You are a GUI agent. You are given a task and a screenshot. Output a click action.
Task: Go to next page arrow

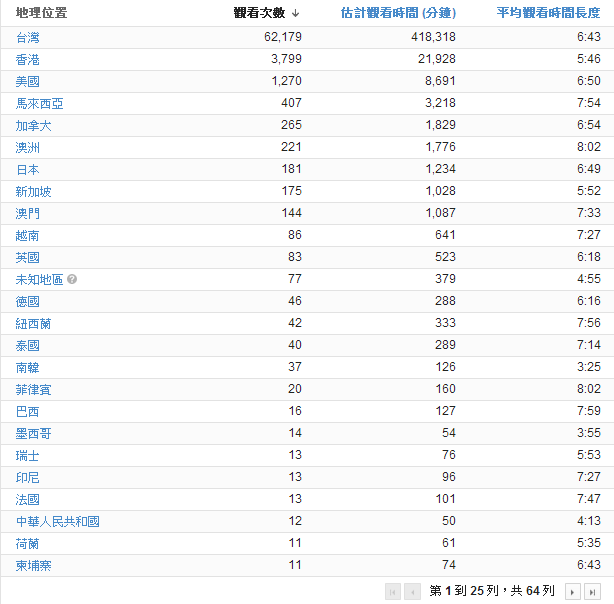coord(572,591)
